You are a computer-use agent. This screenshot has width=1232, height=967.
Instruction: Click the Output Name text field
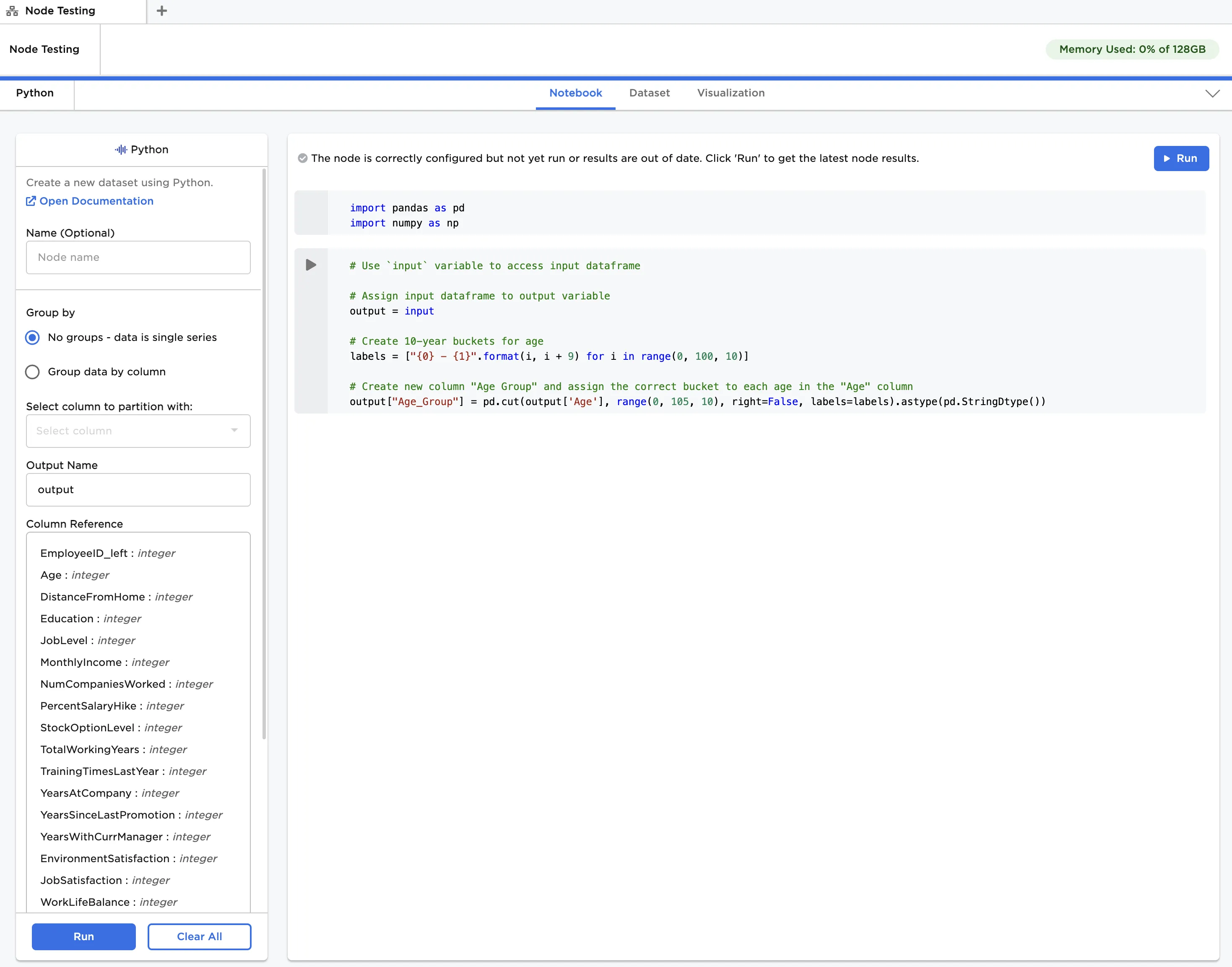pyautogui.click(x=138, y=490)
